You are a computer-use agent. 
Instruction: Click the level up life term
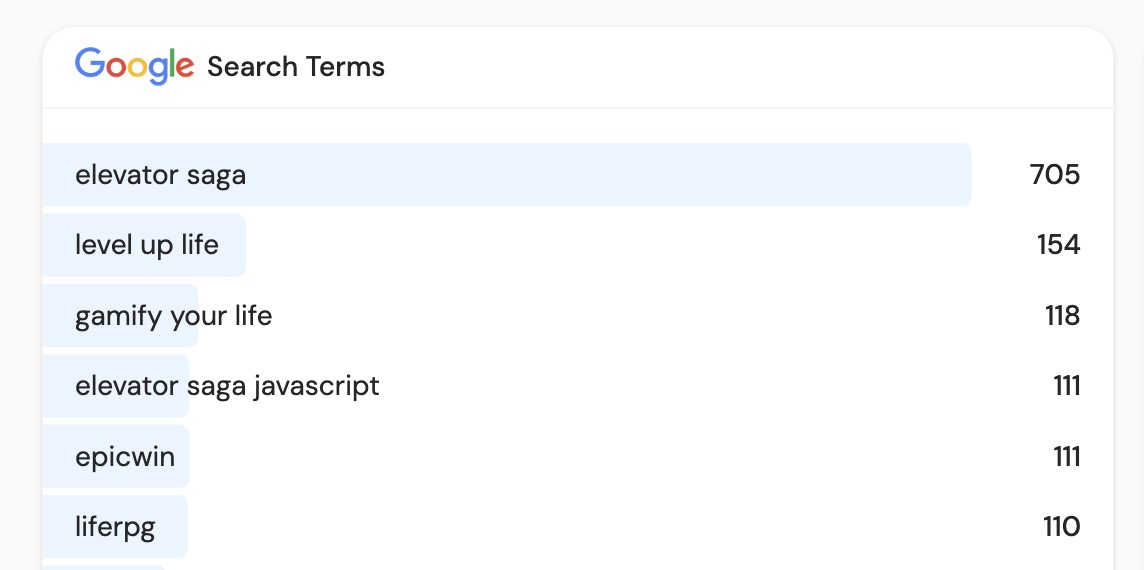pos(147,245)
